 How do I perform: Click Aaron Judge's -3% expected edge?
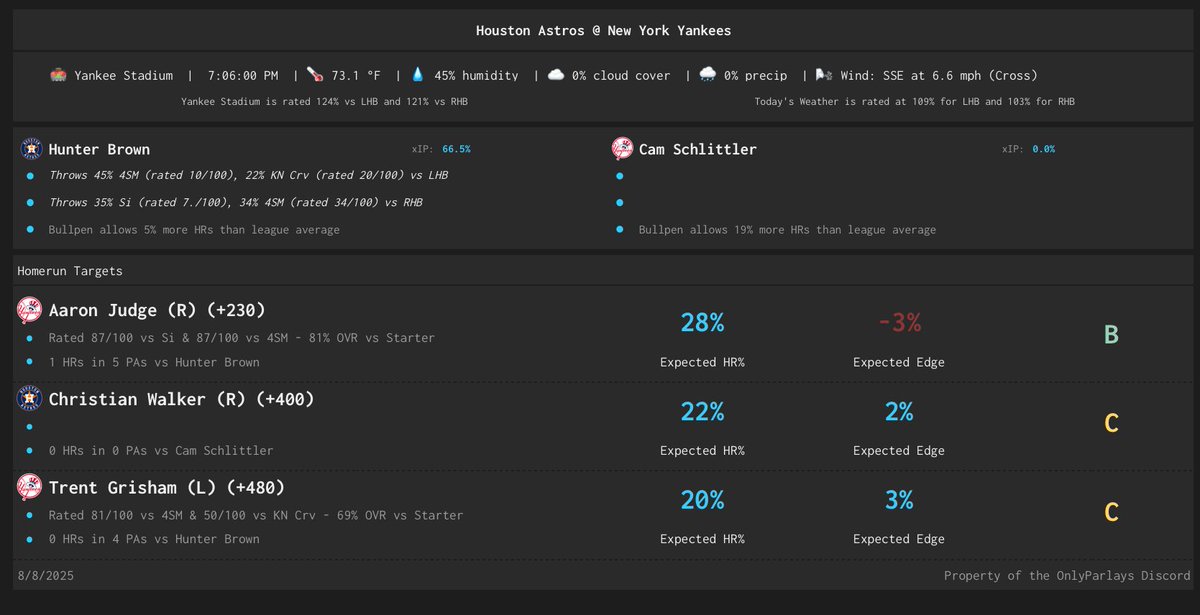click(x=899, y=323)
